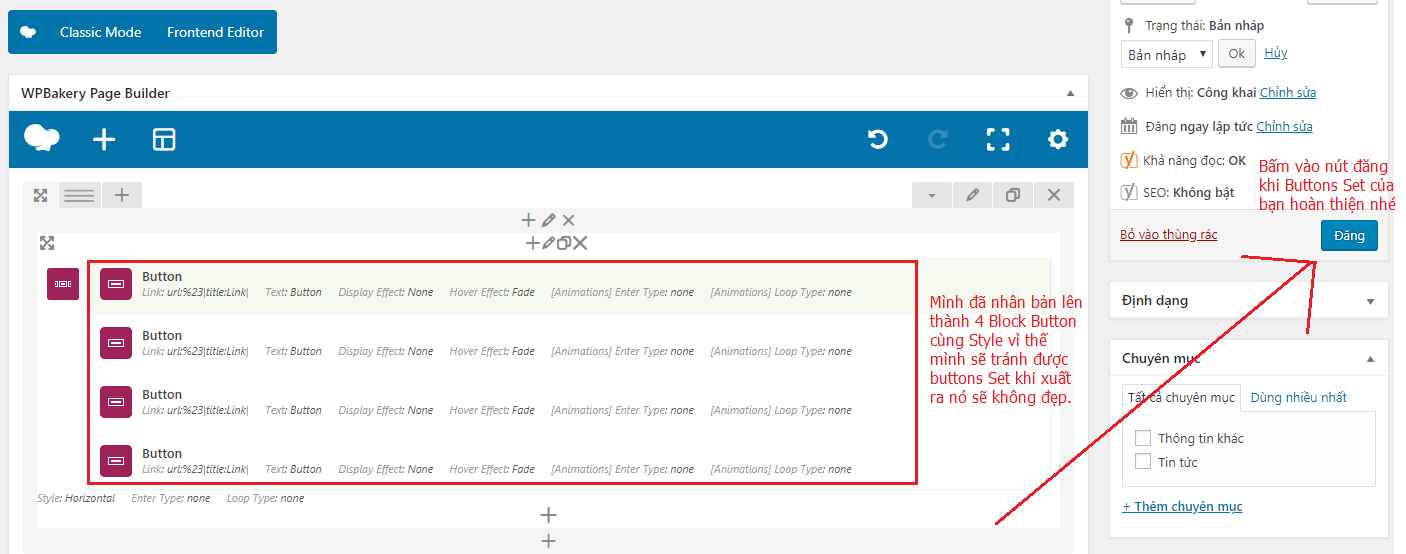Add a button to the Buttons Set via plus
The image size is (1406, 554).
(533, 243)
